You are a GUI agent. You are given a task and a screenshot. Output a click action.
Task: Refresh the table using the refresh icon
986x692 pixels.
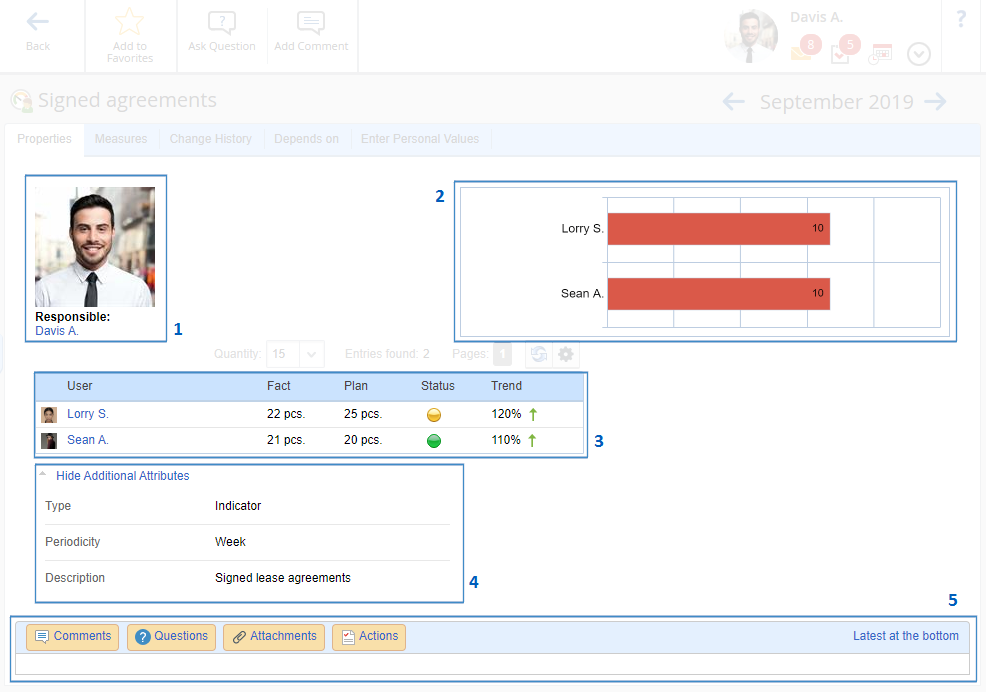point(539,354)
